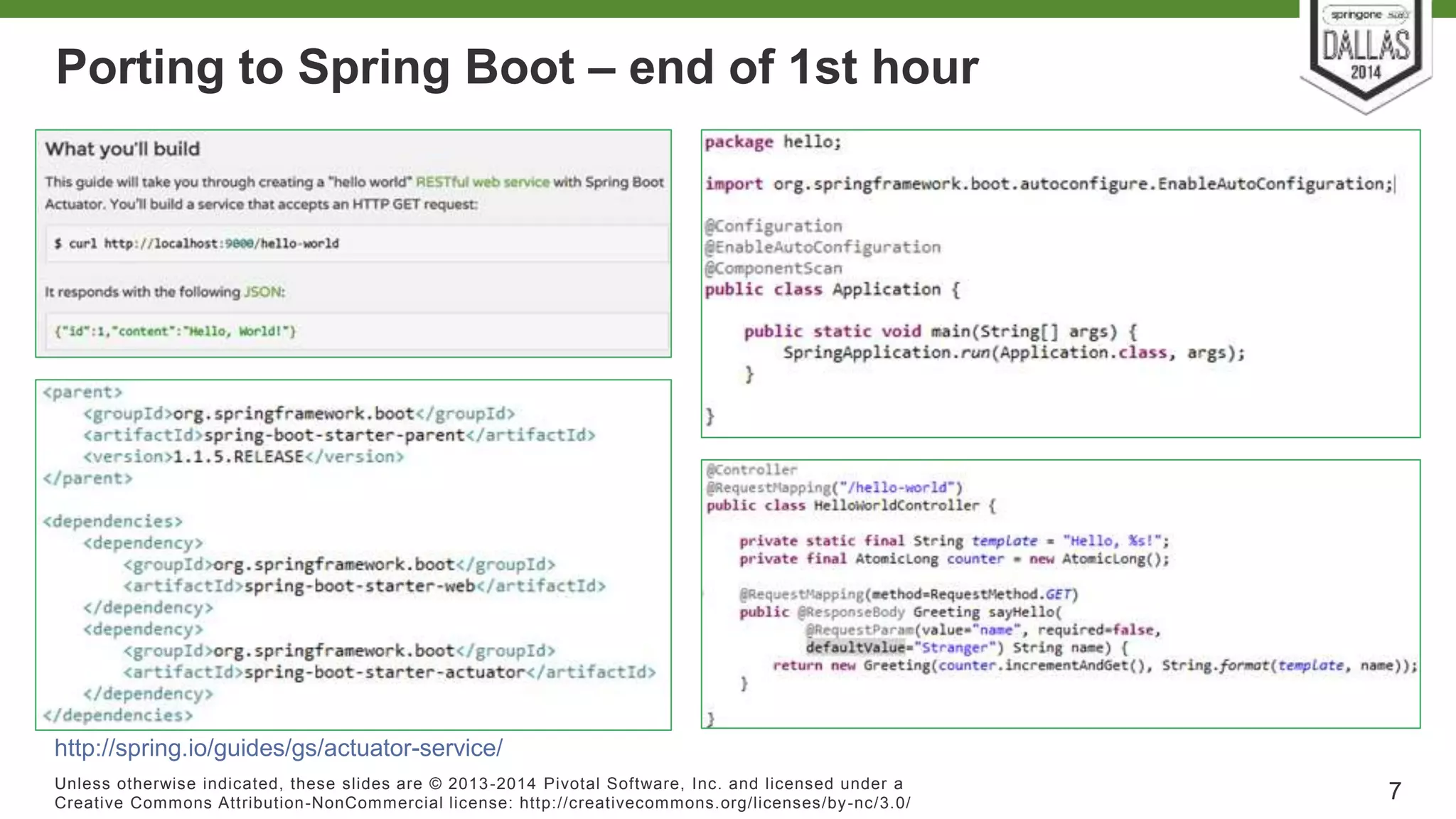Click the spring-boot-starter-actuator artifactId line

click(390, 672)
